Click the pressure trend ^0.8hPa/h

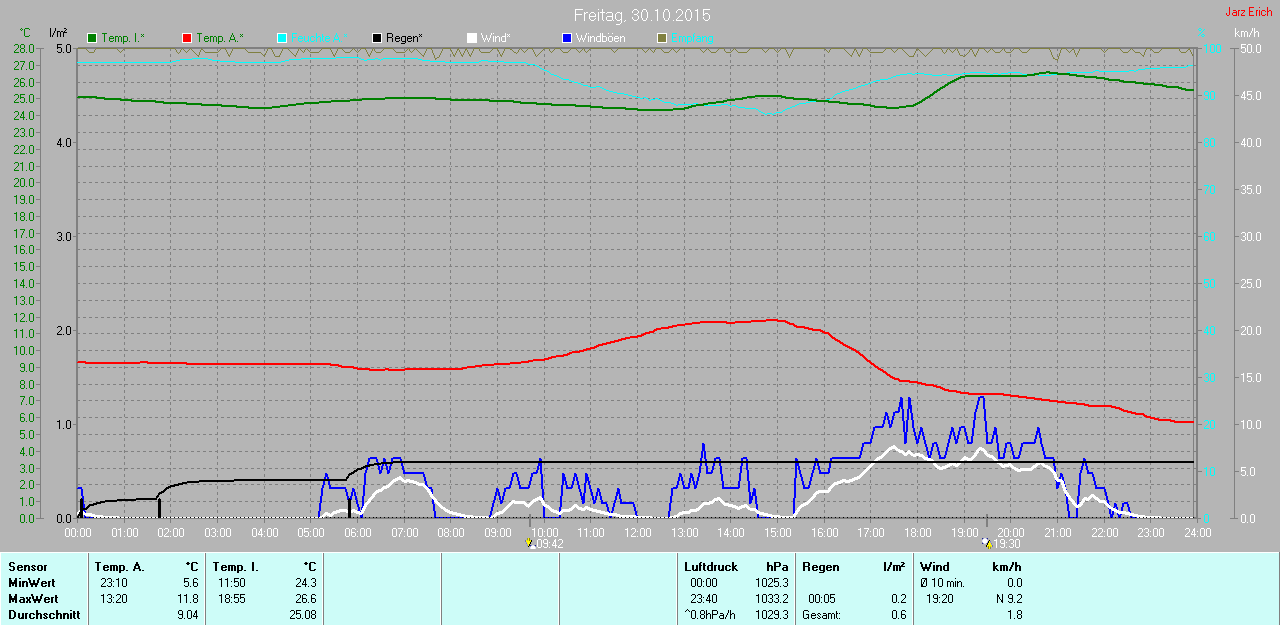click(x=709, y=615)
